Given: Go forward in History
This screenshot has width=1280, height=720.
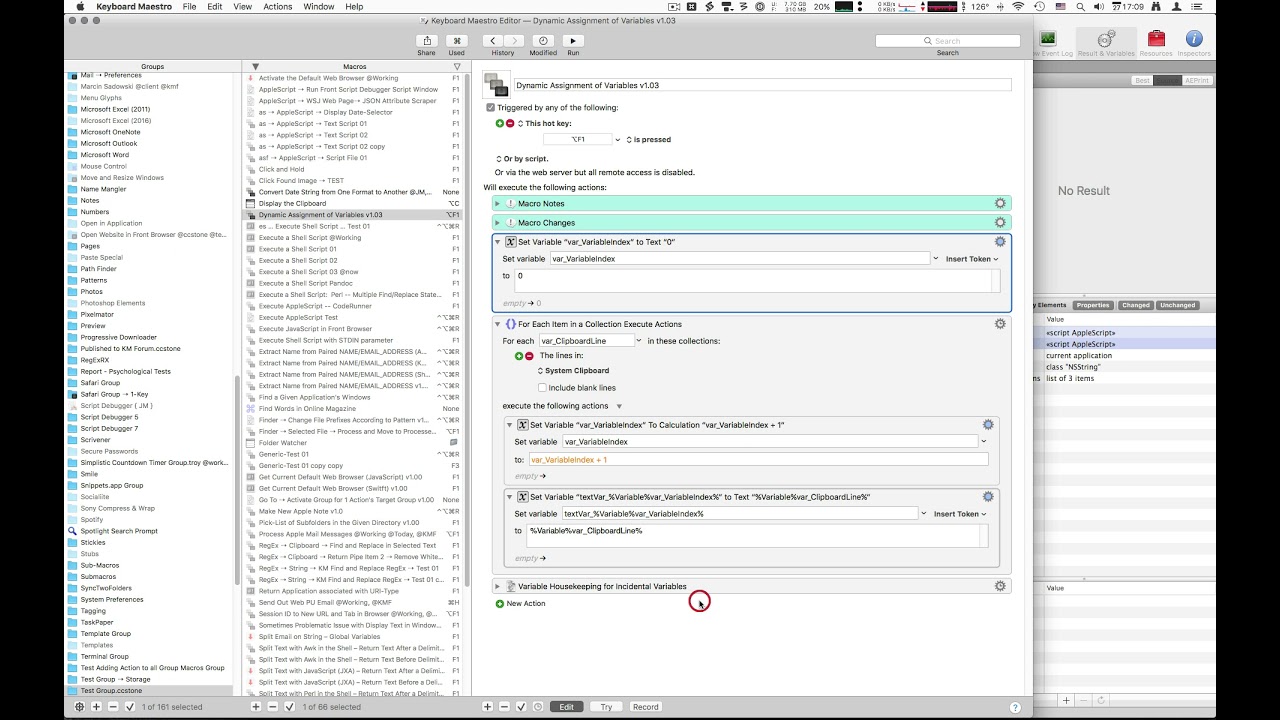Looking at the screenshot, I should pos(513,41).
